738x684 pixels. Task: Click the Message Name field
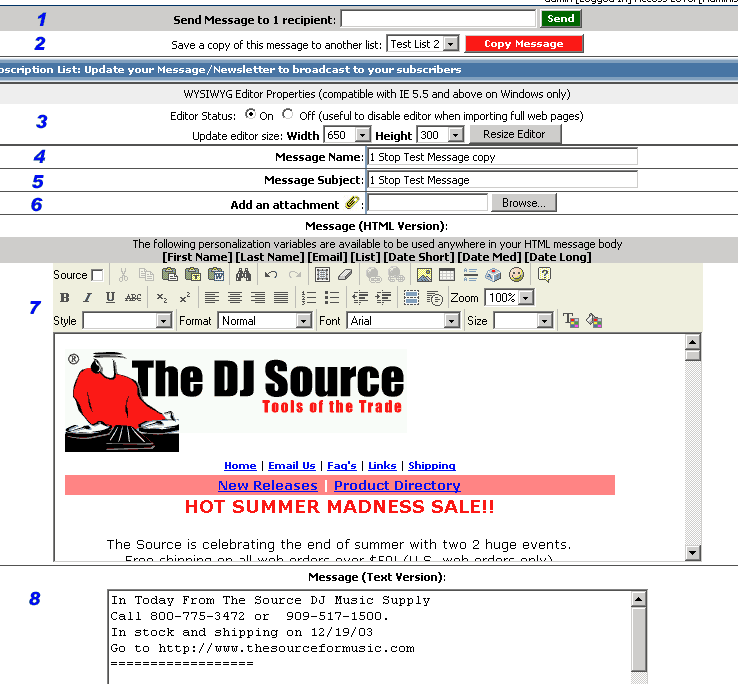click(x=502, y=156)
